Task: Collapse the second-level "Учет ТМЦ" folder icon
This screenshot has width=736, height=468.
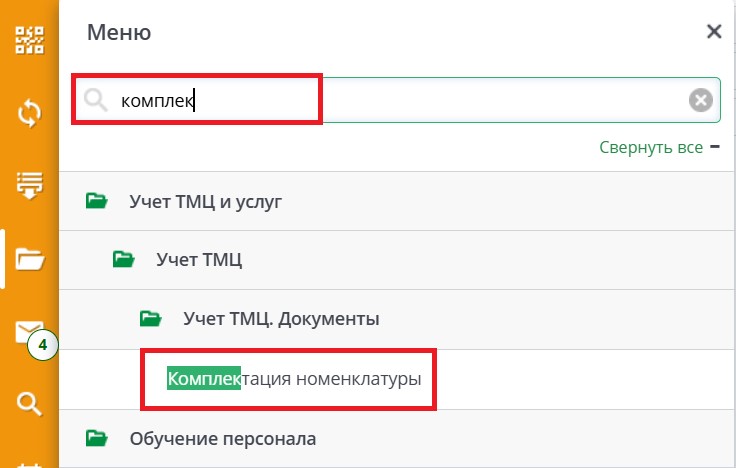Action: tap(124, 260)
